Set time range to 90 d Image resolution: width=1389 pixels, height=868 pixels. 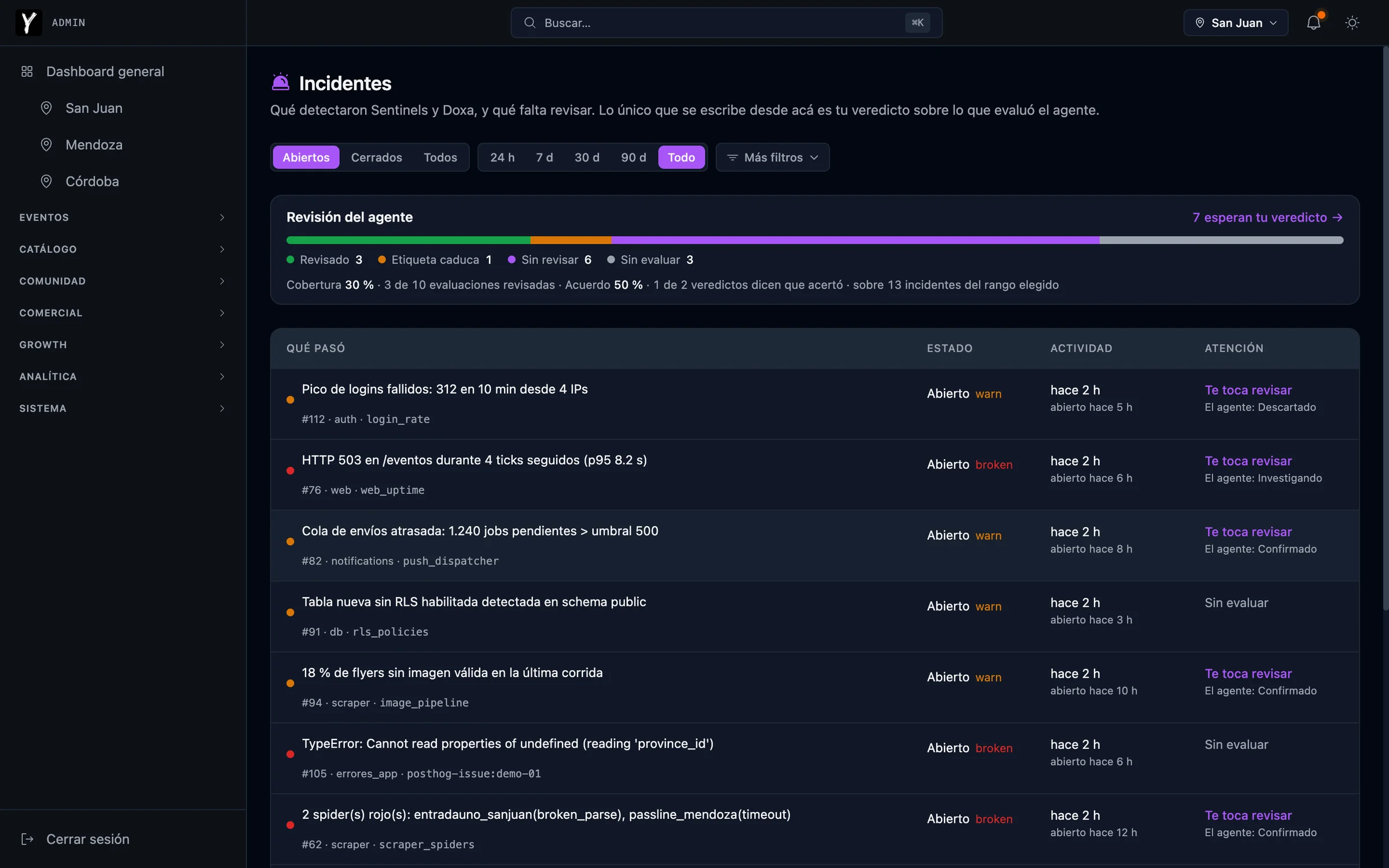633,157
